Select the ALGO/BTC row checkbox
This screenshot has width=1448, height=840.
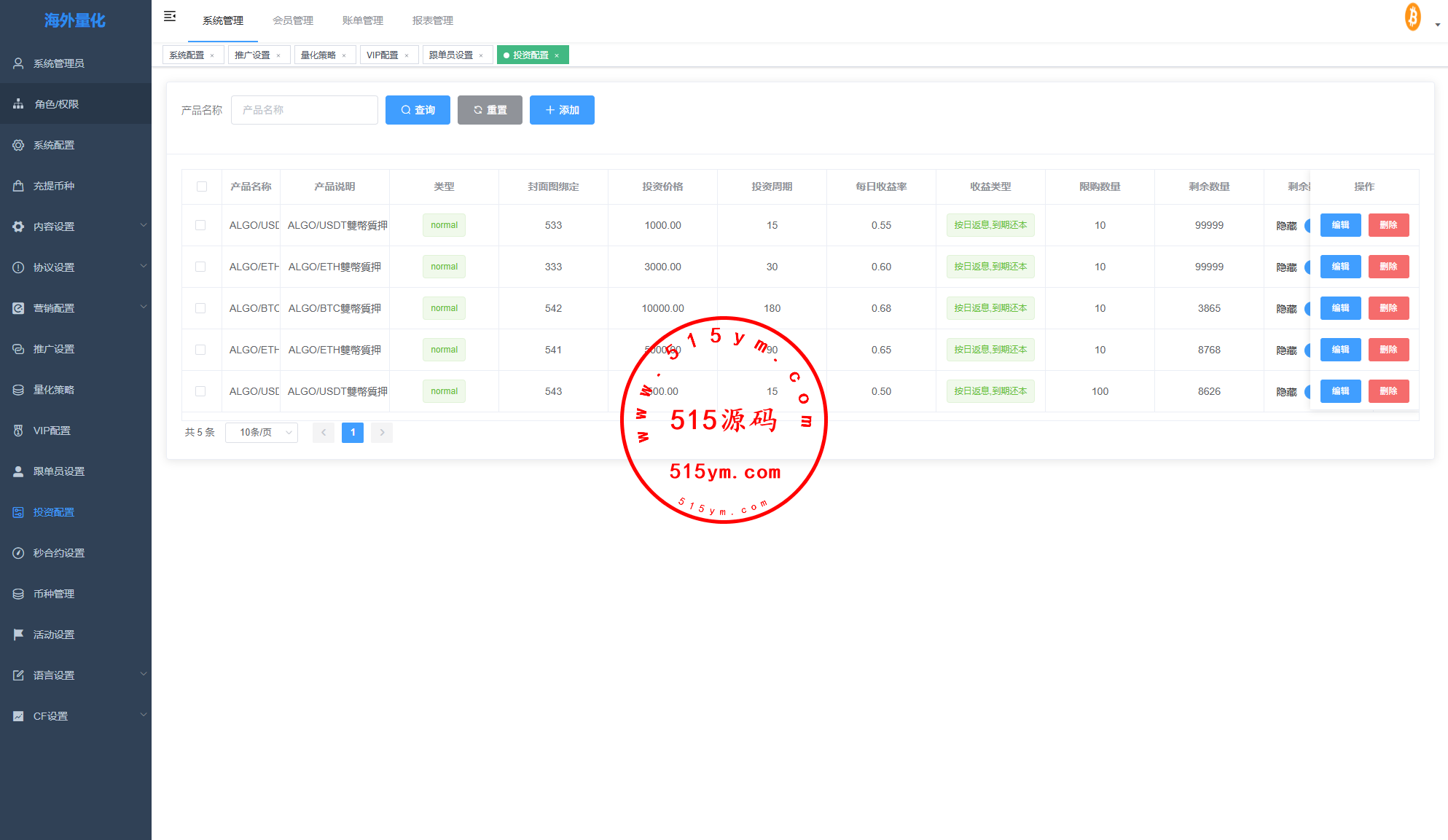pos(200,308)
